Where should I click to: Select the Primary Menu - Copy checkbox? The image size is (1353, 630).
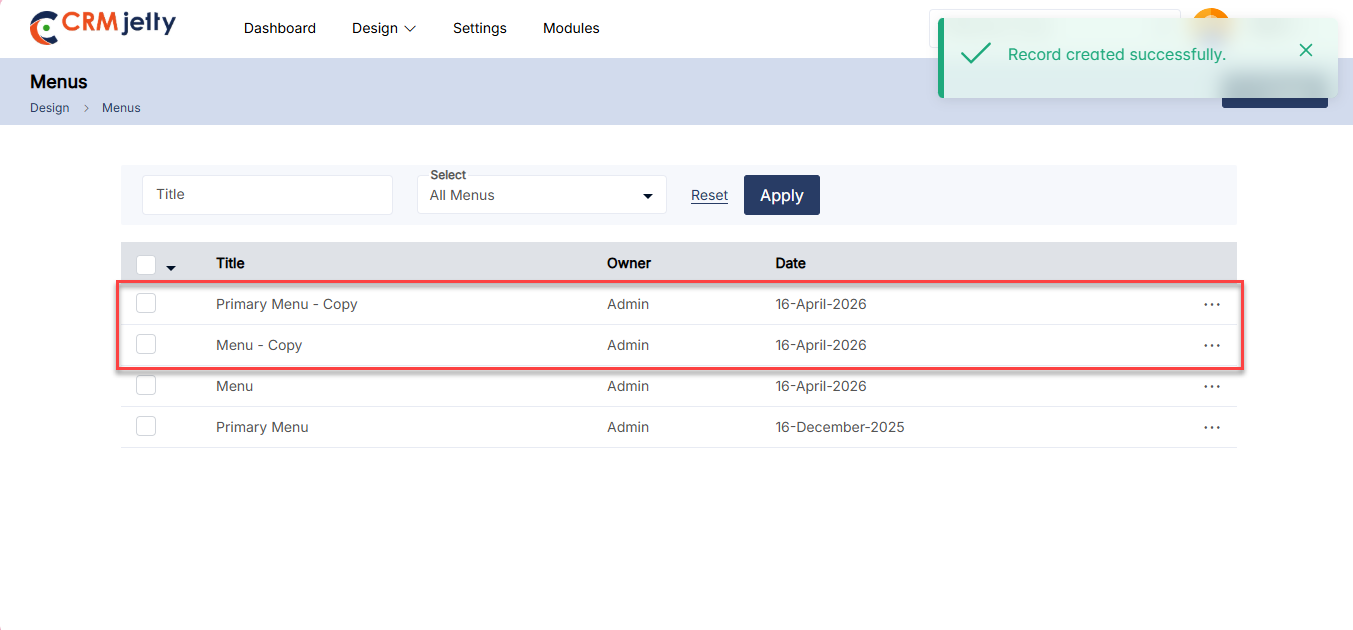tap(146, 304)
